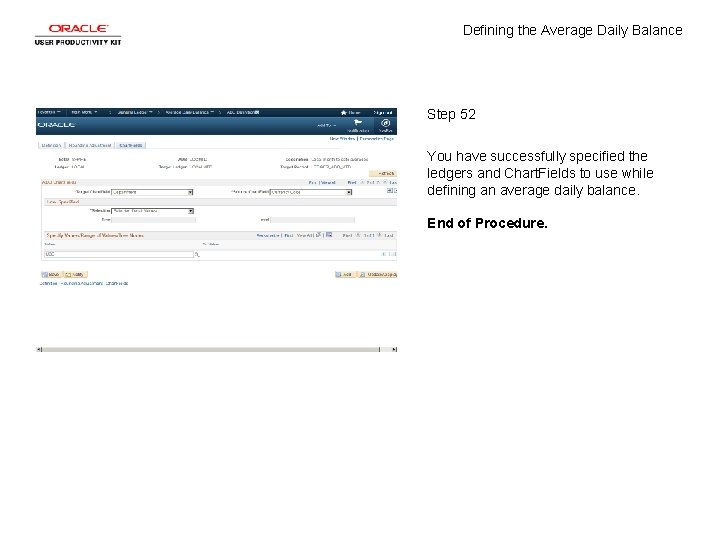
Task: Click View All link in values grid
Action: pyautogui.click(x=304, y=235)
